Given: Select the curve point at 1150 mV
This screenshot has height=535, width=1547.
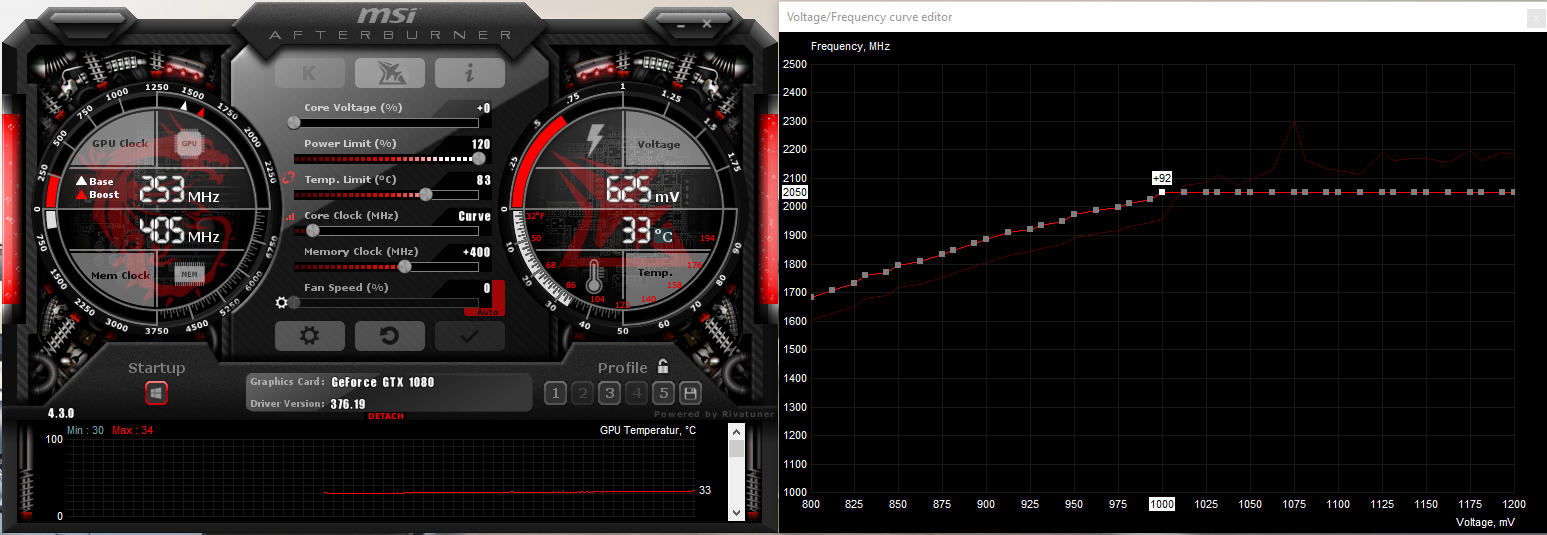Looking at the screenshot, I should click(x=1426, y=192).
